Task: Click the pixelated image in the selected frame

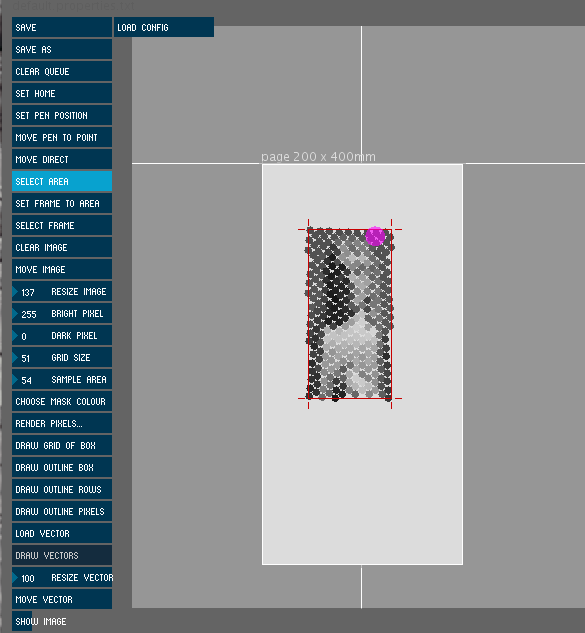Action: pos(350,314)
